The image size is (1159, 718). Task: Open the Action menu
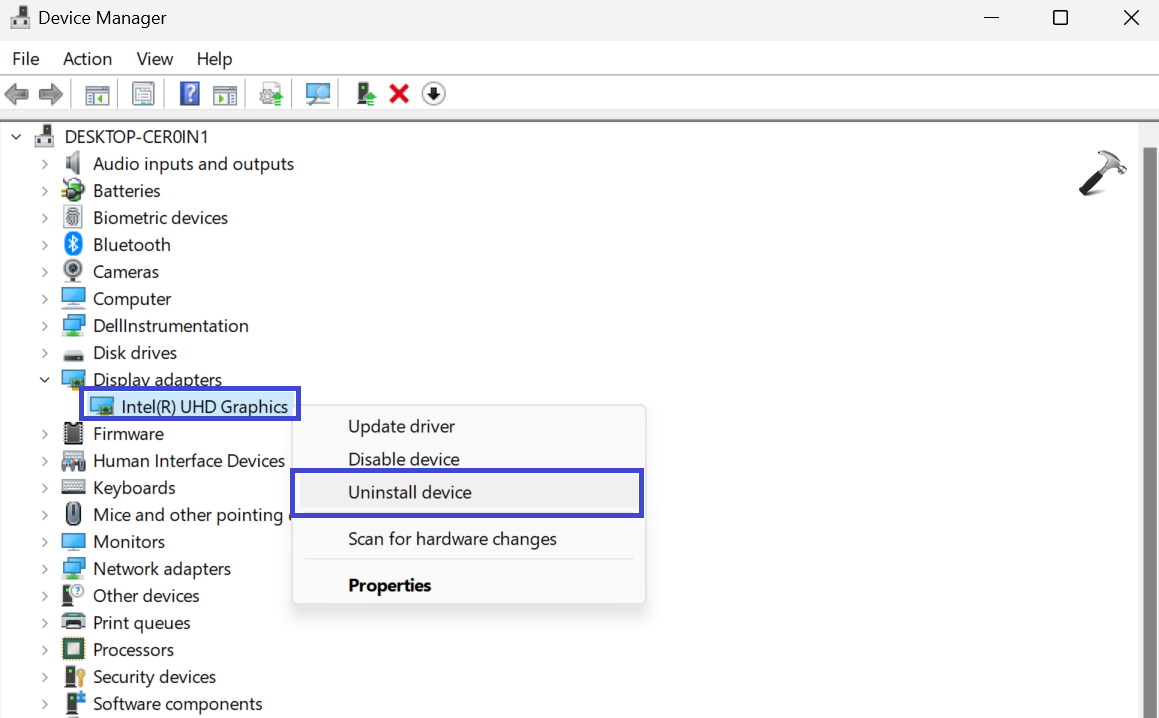pos(87,59)
